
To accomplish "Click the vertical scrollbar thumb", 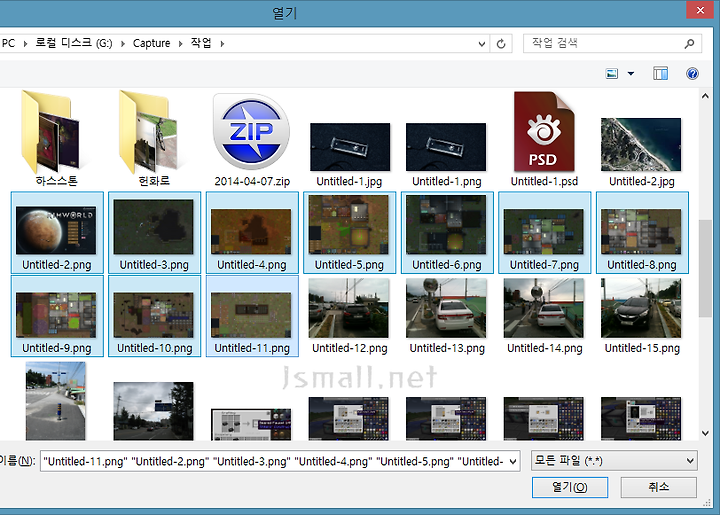I will (x=705, y=269).
